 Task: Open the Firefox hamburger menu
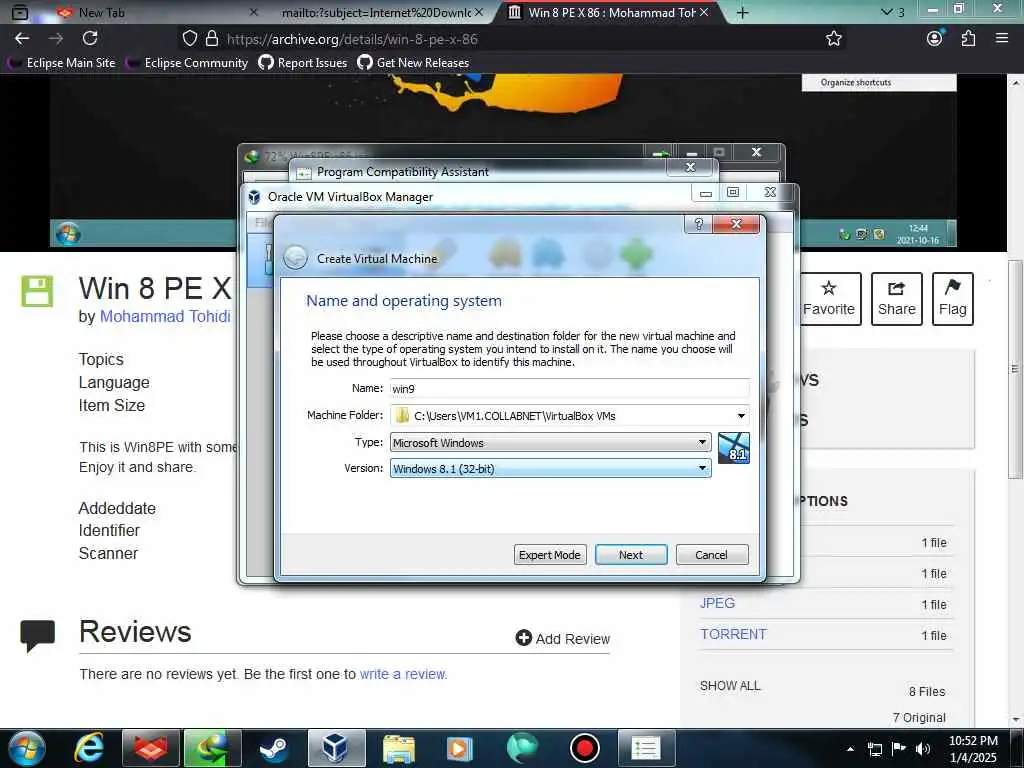(x=1002, y=39)
